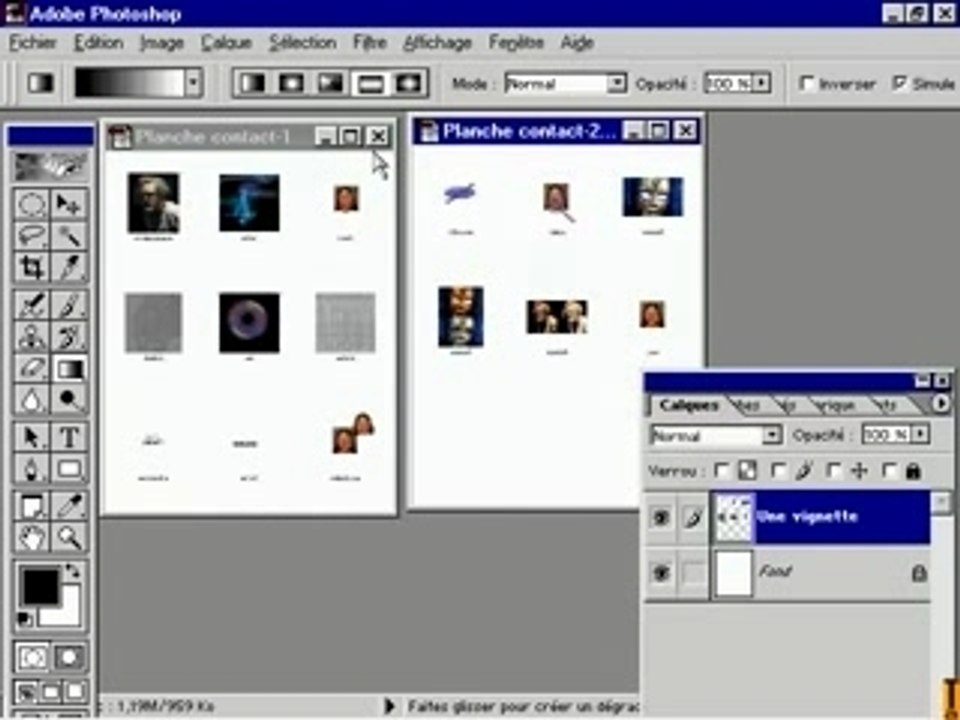960x720 pixels.
Task: Open the Calque menu
Action: point(226,43)
